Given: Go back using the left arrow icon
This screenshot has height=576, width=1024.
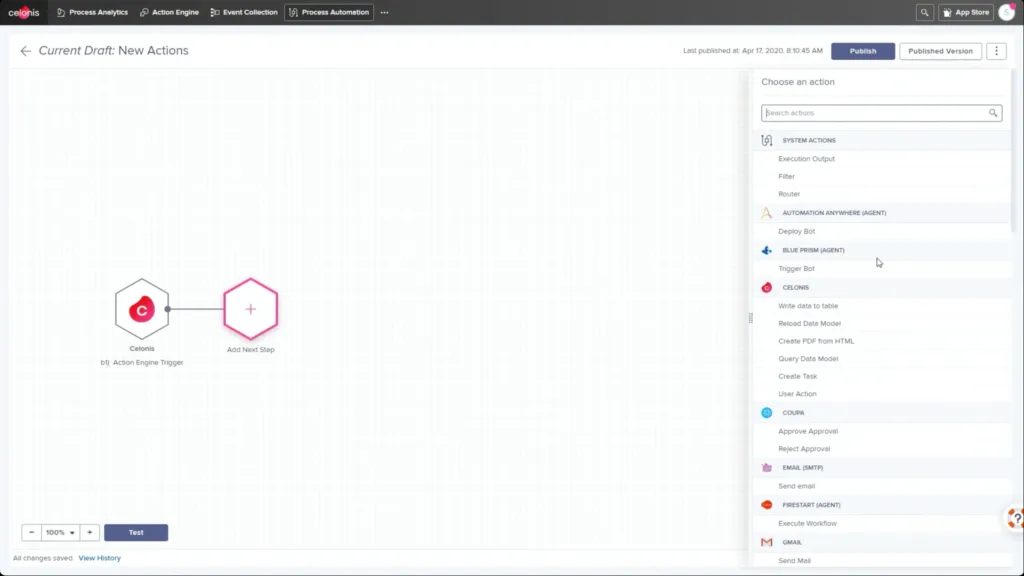Looking at the screenshot, I should pos(25,51).
